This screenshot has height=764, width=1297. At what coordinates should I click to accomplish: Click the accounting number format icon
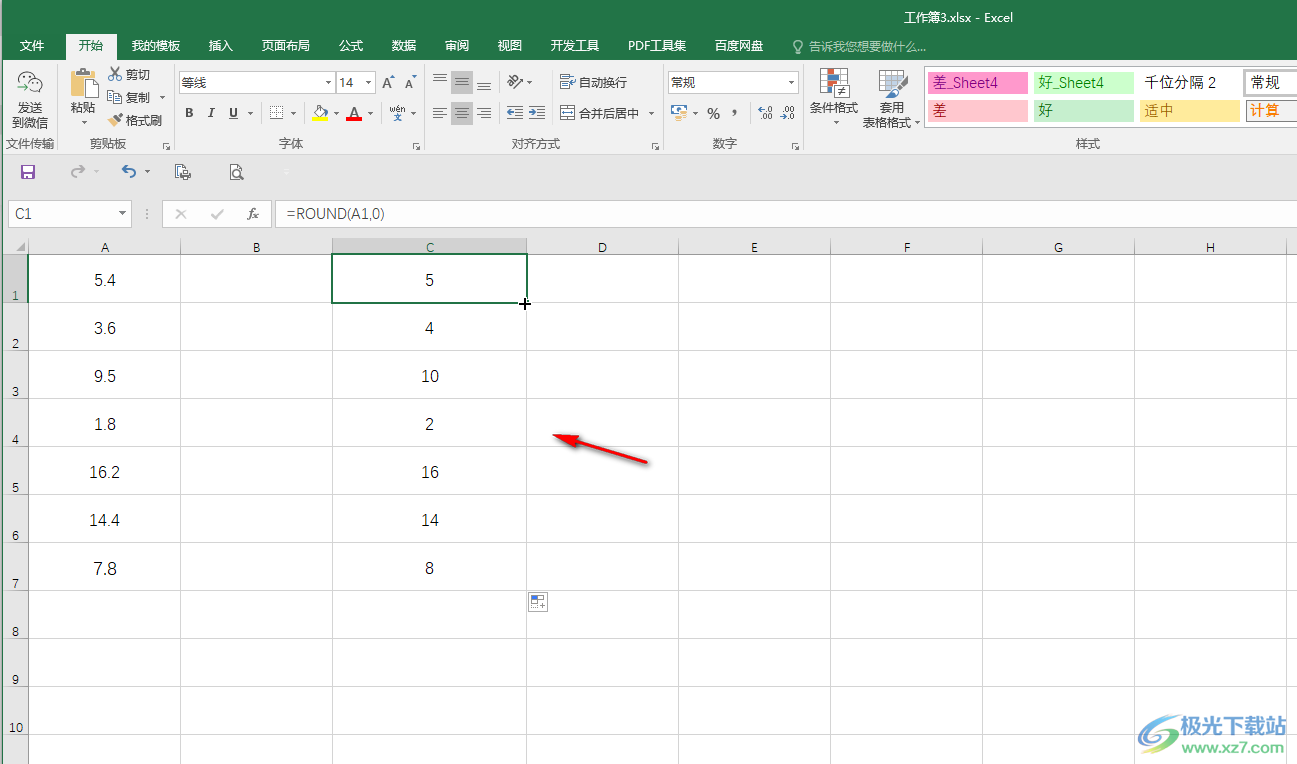pos(679,113)
